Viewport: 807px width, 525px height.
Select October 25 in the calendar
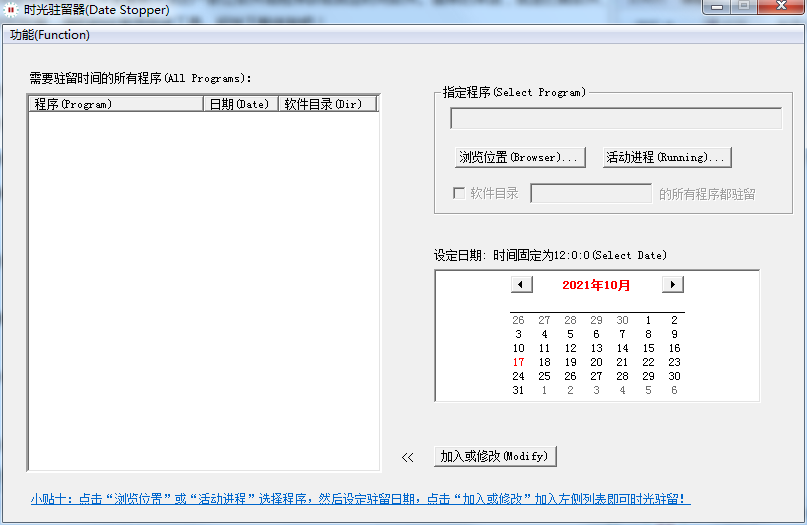click(x=545, y=376)
